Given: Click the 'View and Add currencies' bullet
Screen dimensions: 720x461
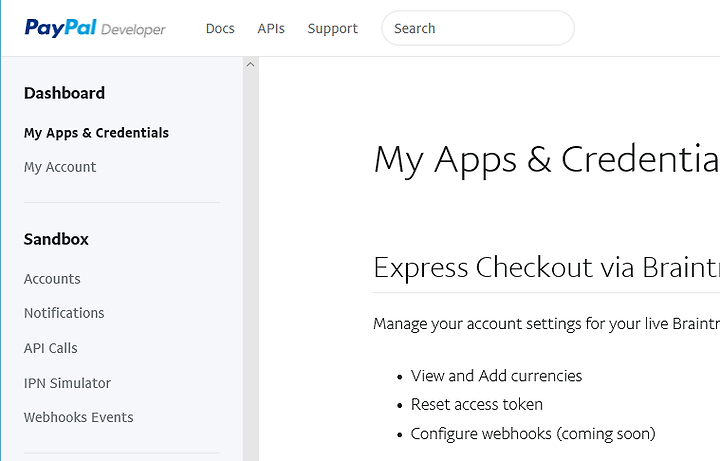Looking at the screenshot, I should click(x=496, y=376).
